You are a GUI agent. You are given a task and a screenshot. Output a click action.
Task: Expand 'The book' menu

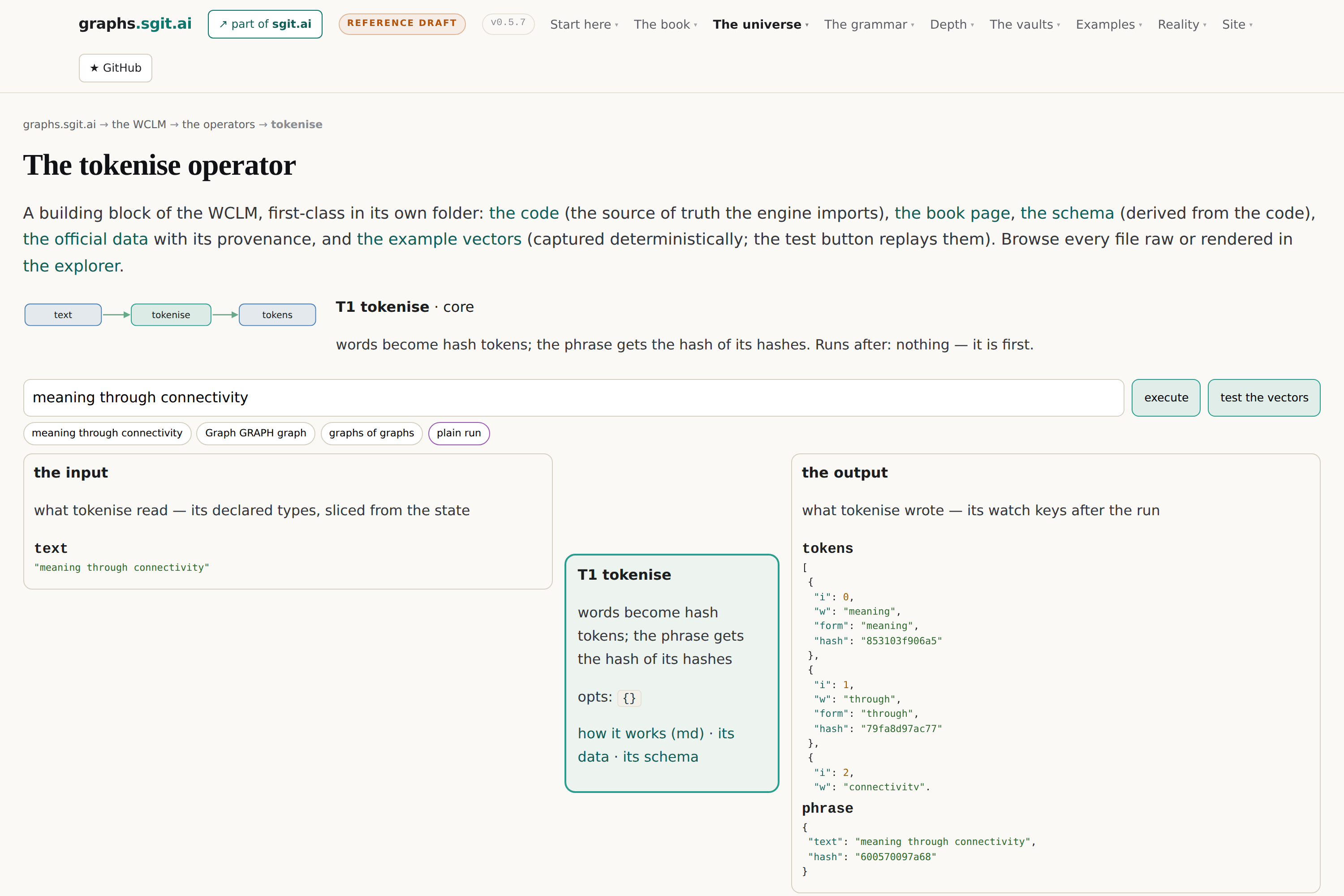665,25
